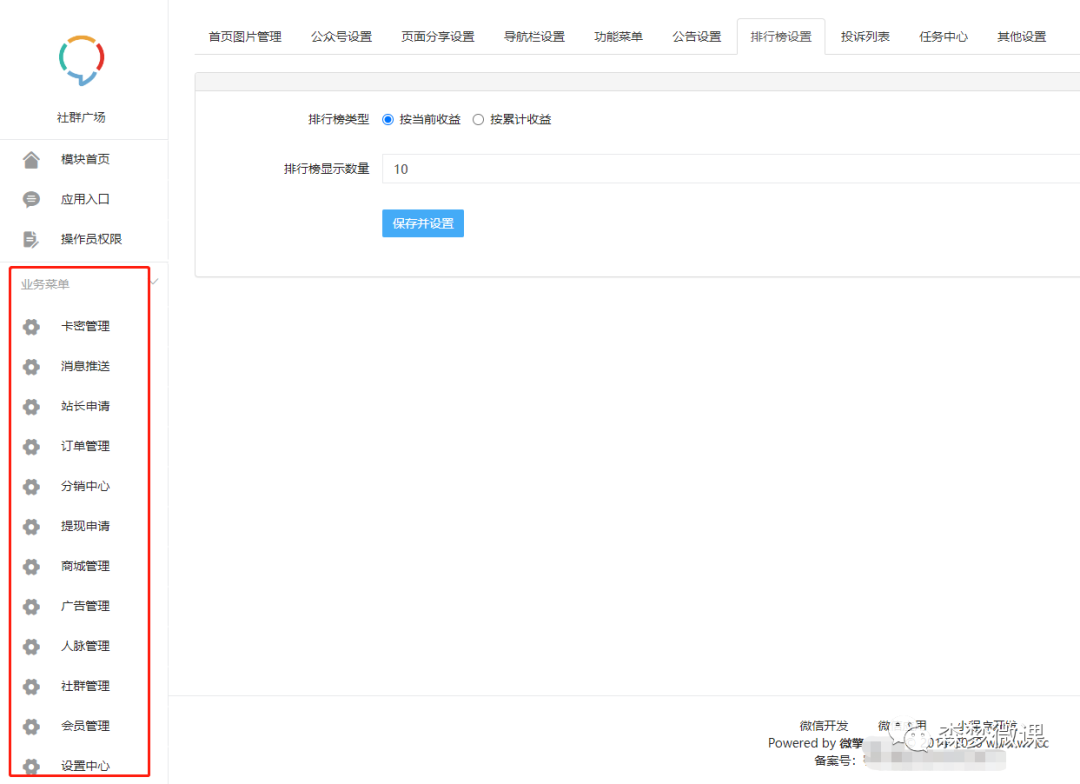Choose the 按累计收益 radio option
Viewport: 1080px width, 784px height.
point(479,119)
